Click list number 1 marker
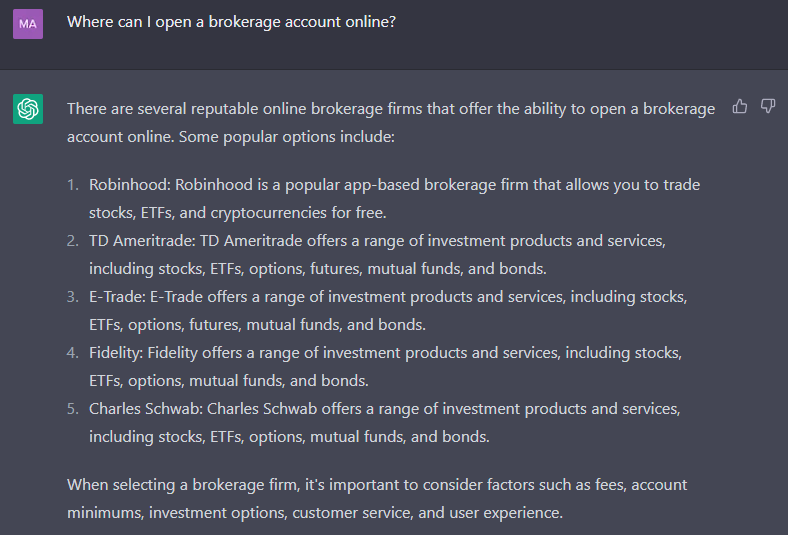788x535 pixels. [73, 185]
